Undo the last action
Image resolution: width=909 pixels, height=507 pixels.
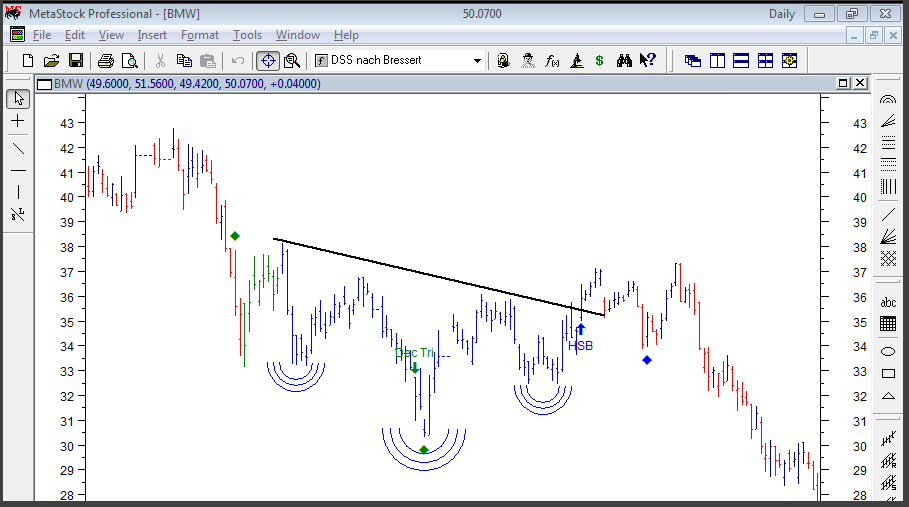click(238, 60)
